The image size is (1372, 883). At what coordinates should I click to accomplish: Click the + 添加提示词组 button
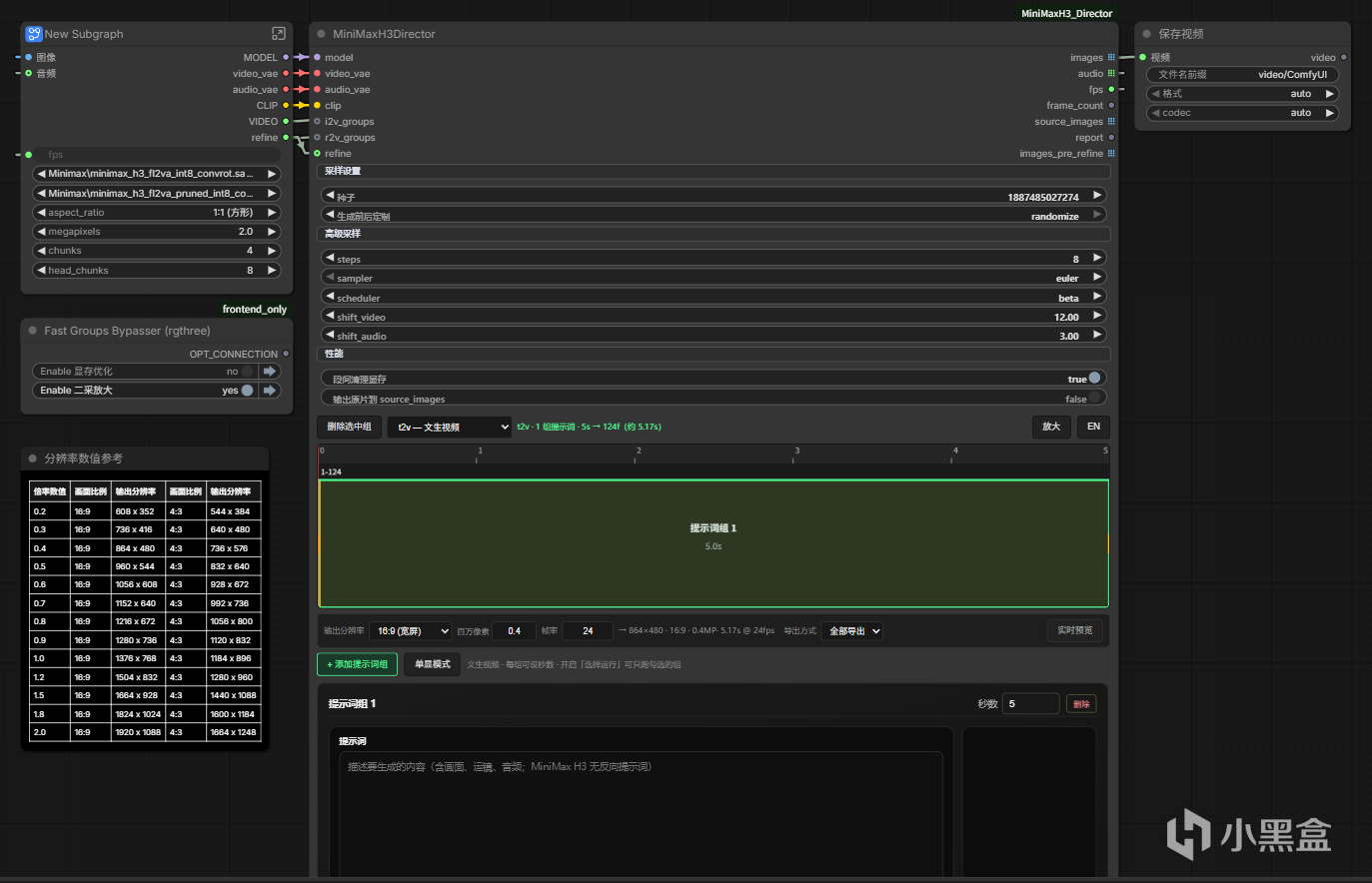point(358,664)
